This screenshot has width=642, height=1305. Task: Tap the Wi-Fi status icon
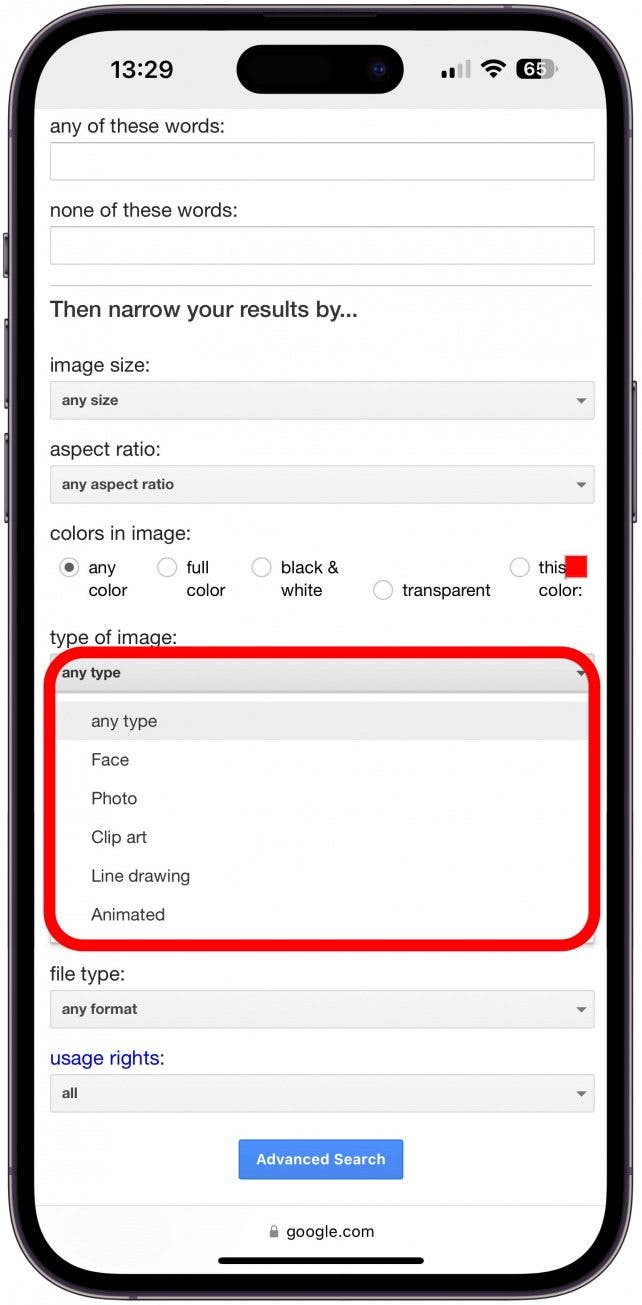(x=493, y=69)
